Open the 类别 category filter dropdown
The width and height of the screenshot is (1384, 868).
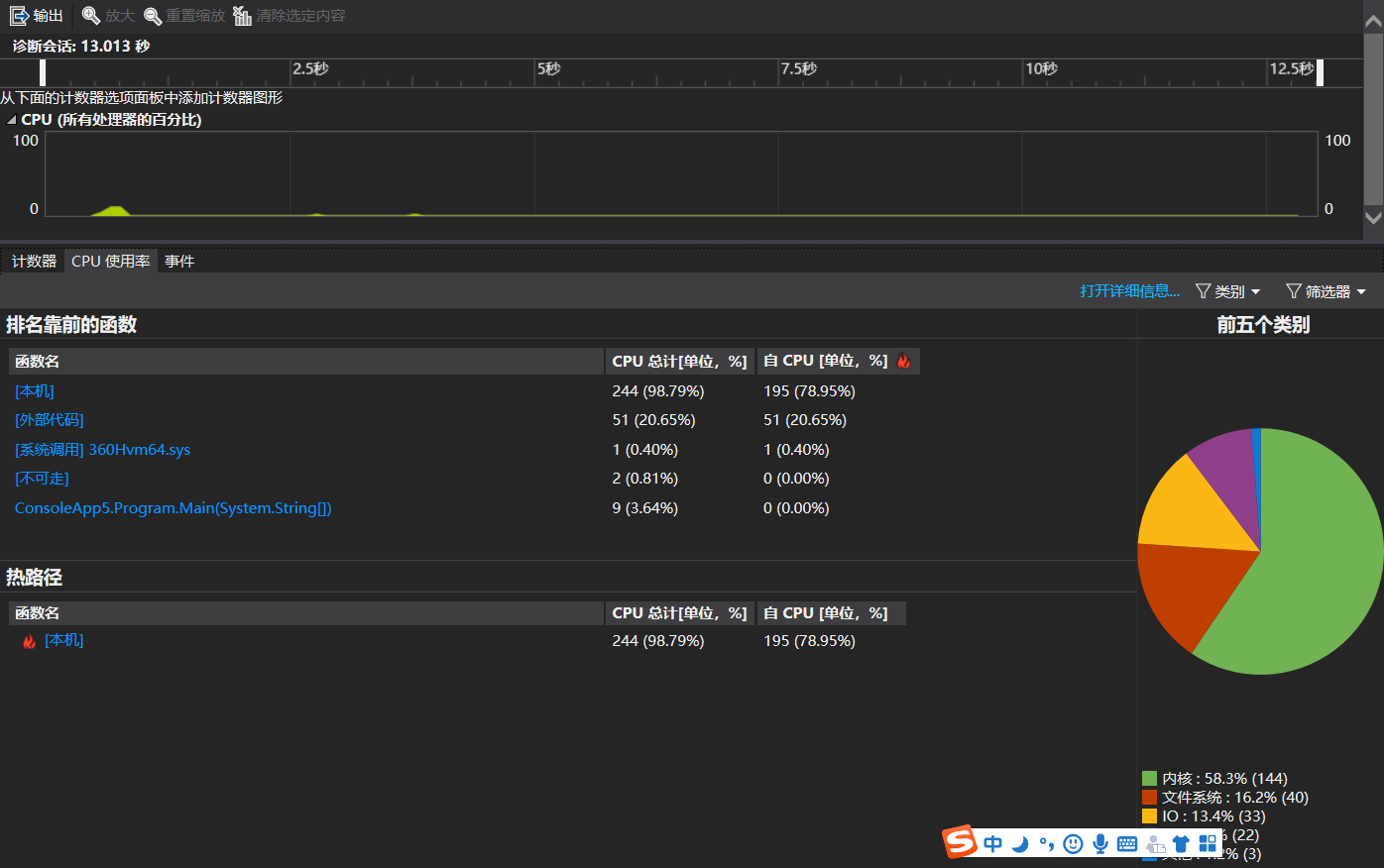pos(1228,291)
